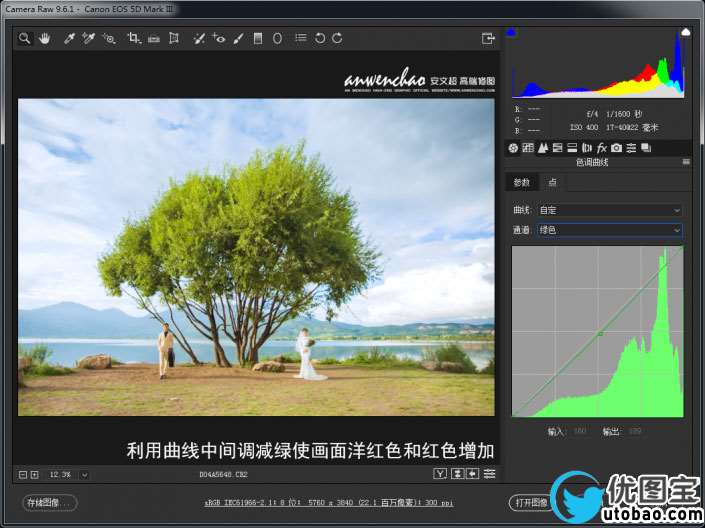This screenshot has width=705, height=528.
Task: Rotate image counterclockwise
Action: [320, 38]
